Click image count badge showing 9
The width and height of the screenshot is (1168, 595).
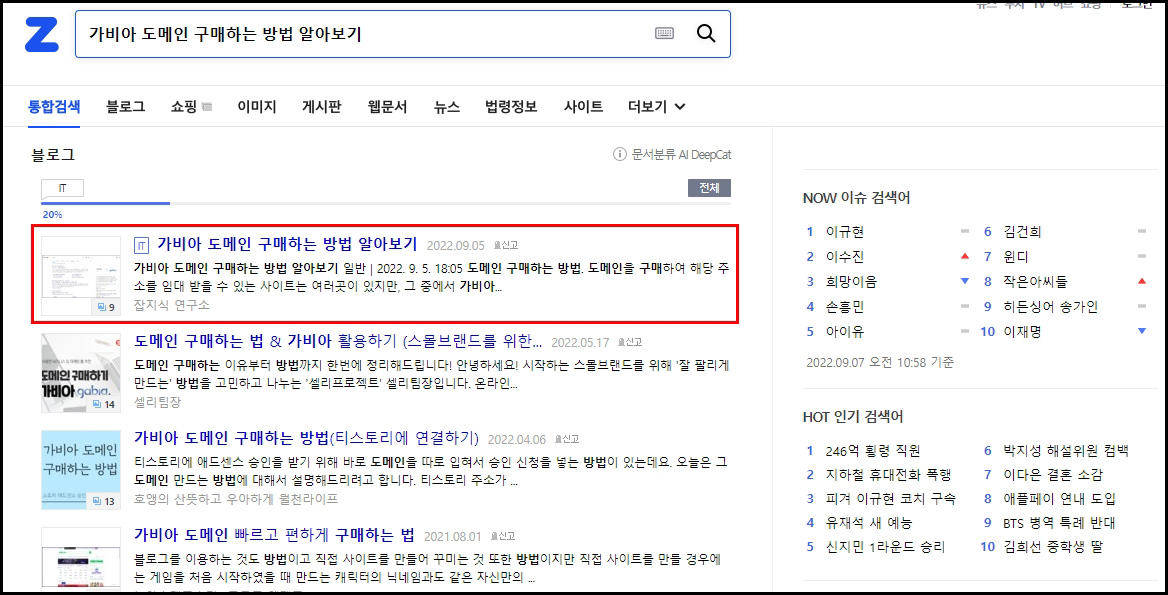[105, 307]
